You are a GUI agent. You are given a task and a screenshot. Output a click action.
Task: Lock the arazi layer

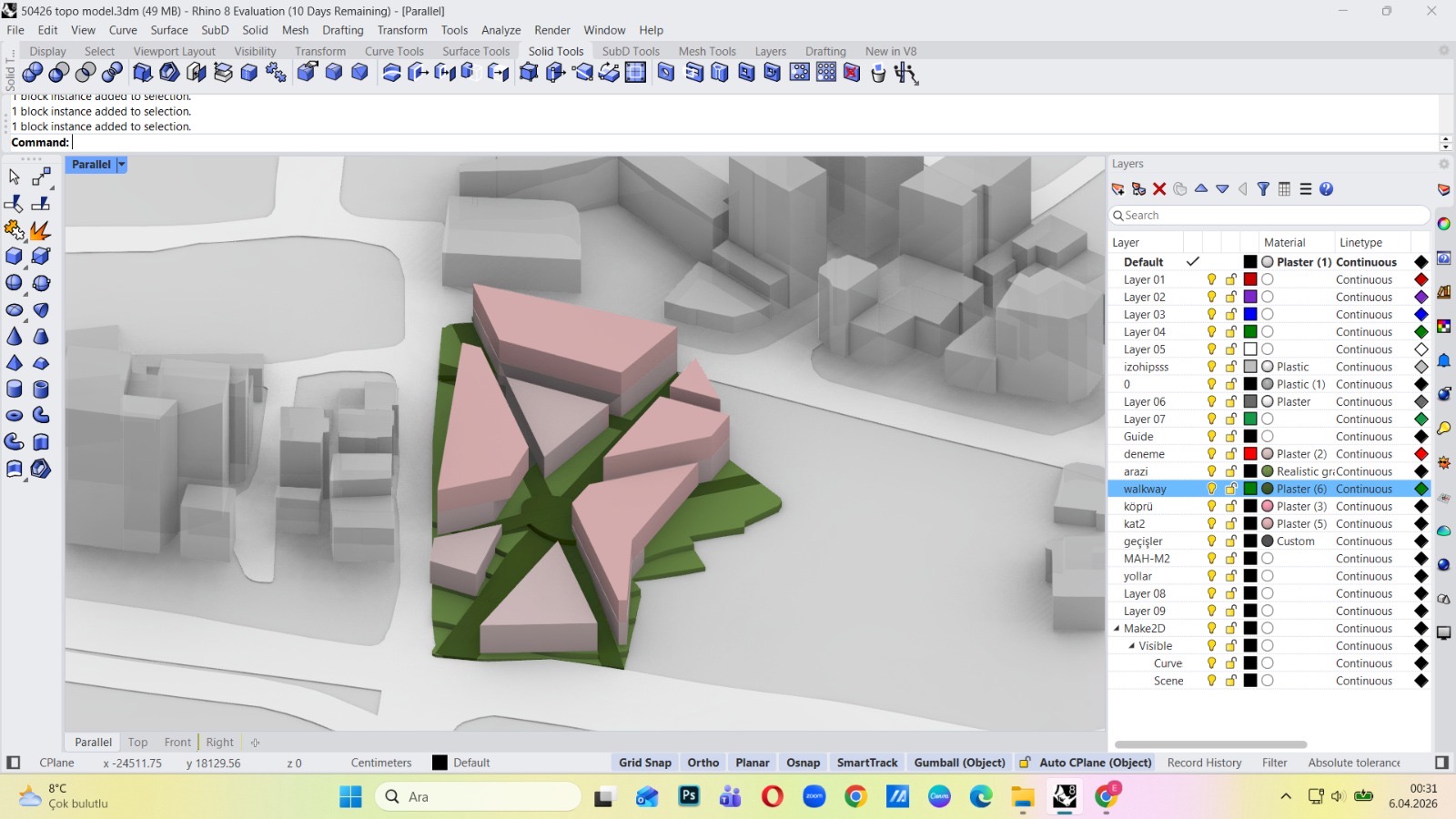coord(1230,471)
